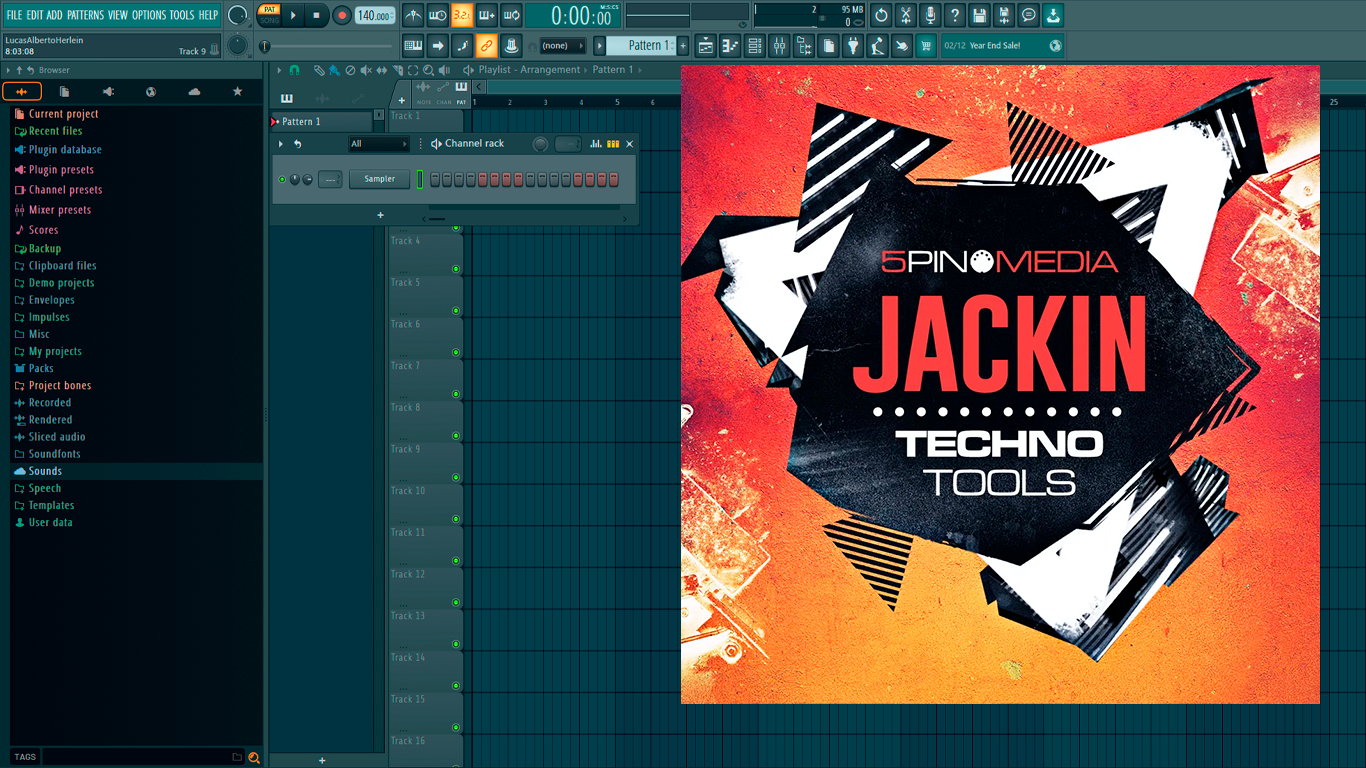Screen dimensions: 1366x768
Task: Open the Browser/plugin picker tree icon
Action: [804, 45]
